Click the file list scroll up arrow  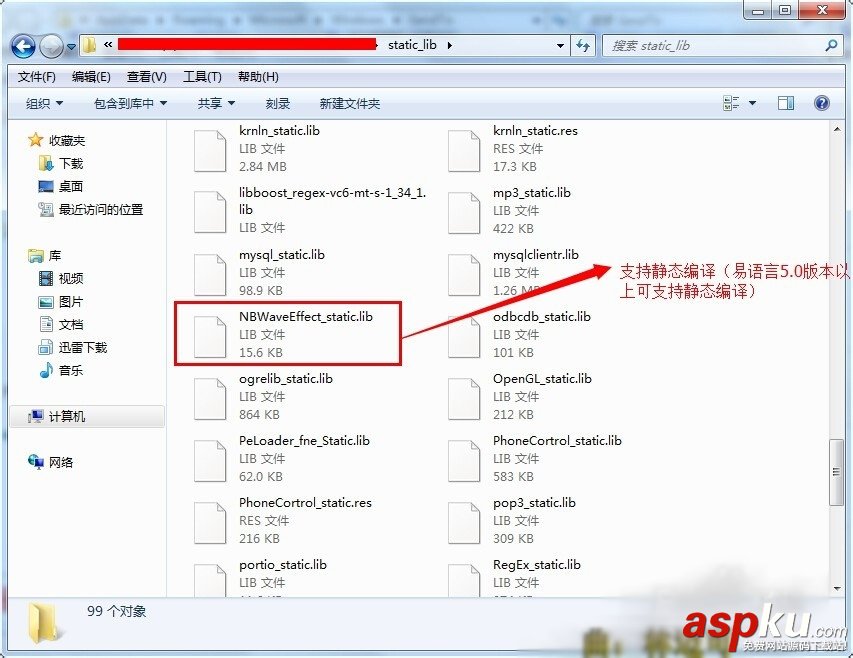(x=836, y=129)
